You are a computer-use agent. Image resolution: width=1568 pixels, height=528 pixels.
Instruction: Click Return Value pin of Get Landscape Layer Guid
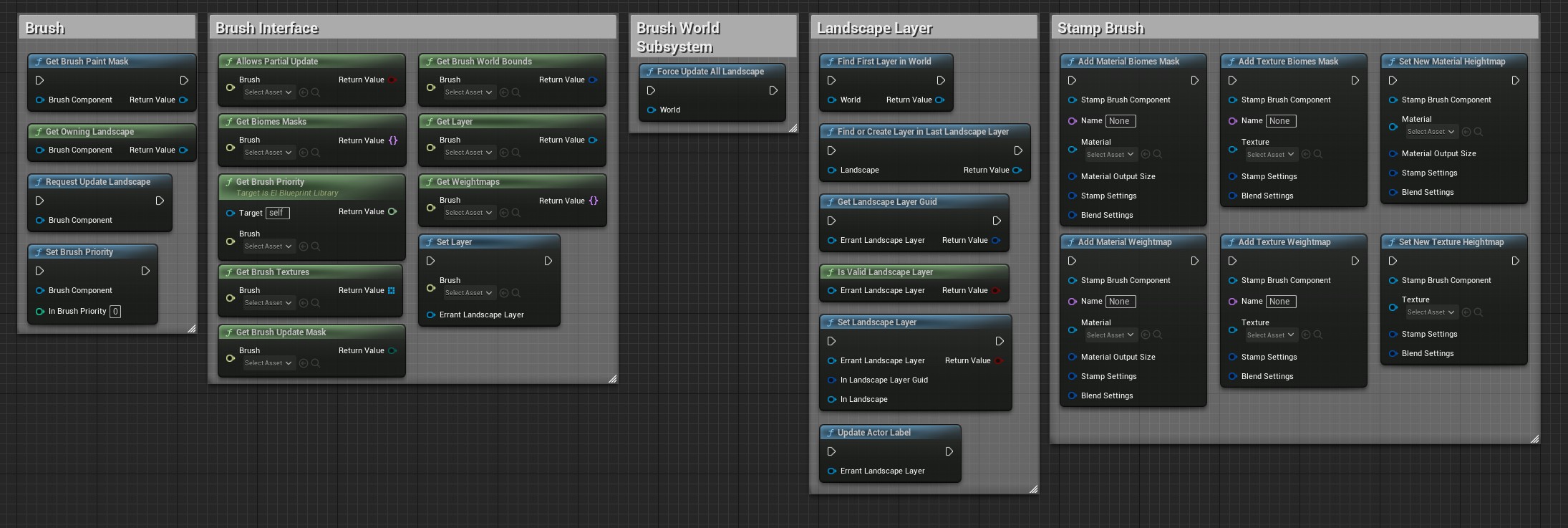pyautogui.click(x=996, y=240)
